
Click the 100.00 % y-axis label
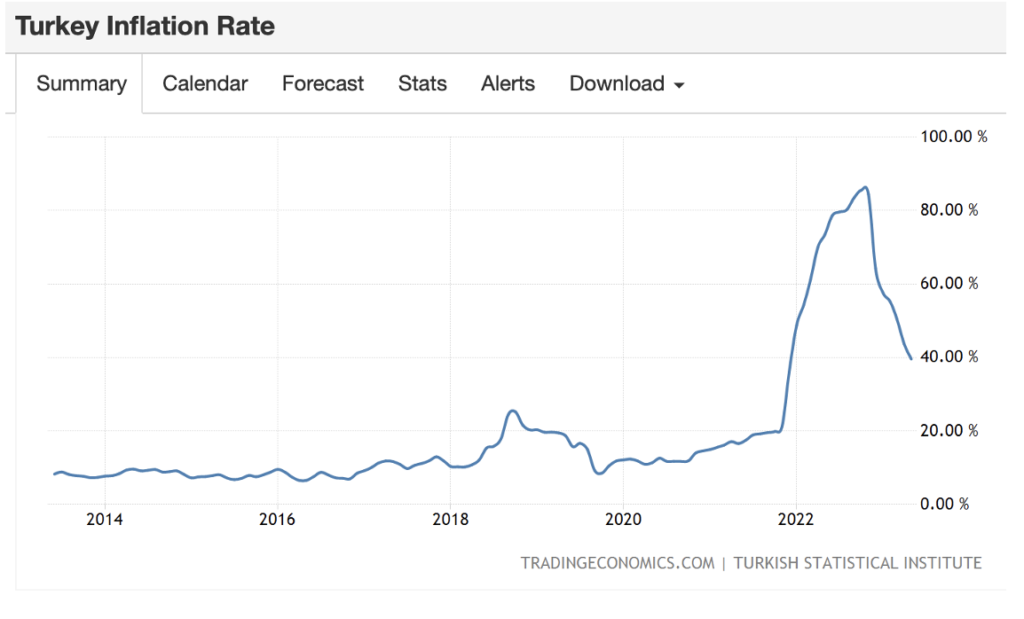(953, 136)
